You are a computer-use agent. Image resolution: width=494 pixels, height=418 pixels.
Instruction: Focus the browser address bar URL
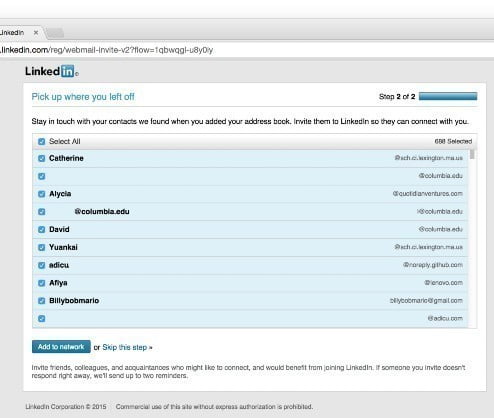point(107,50)
